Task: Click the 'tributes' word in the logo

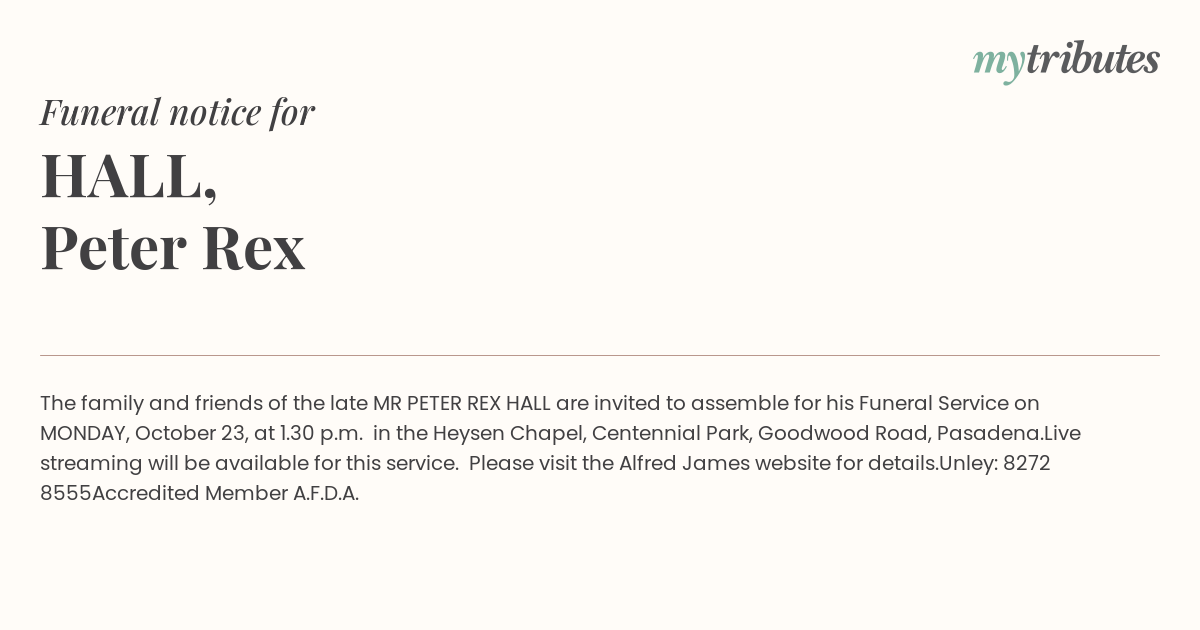Action: [1092, 59]
